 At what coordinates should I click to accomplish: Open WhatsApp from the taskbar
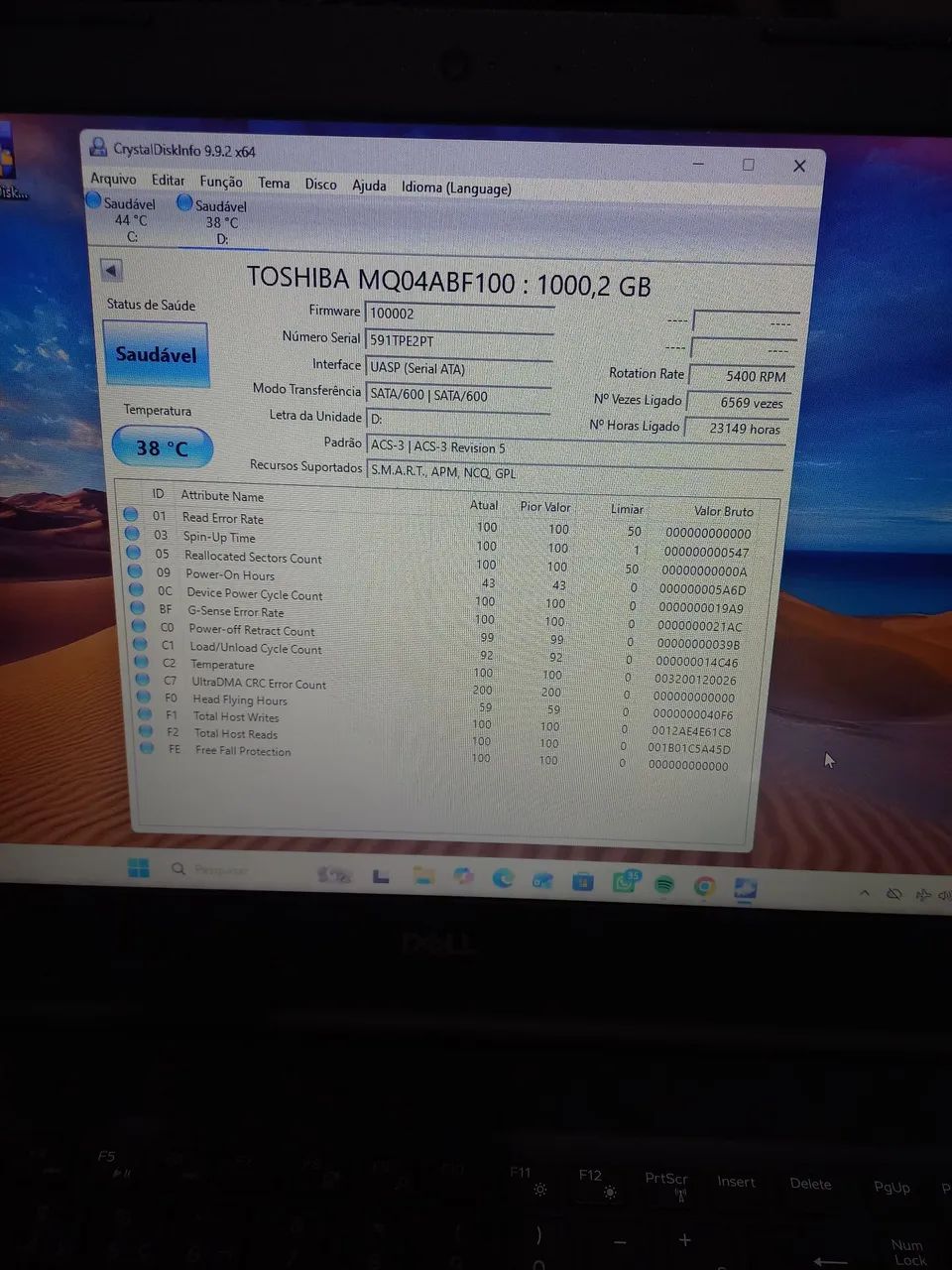(624, 881)
